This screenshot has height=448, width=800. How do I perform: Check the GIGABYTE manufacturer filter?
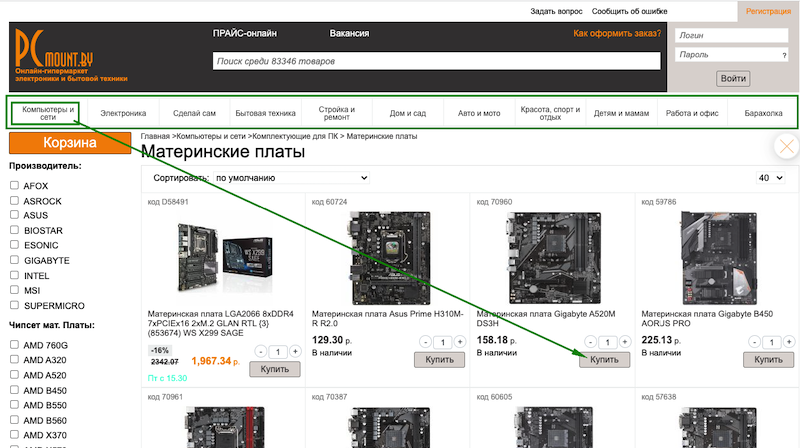click(14, 260)
